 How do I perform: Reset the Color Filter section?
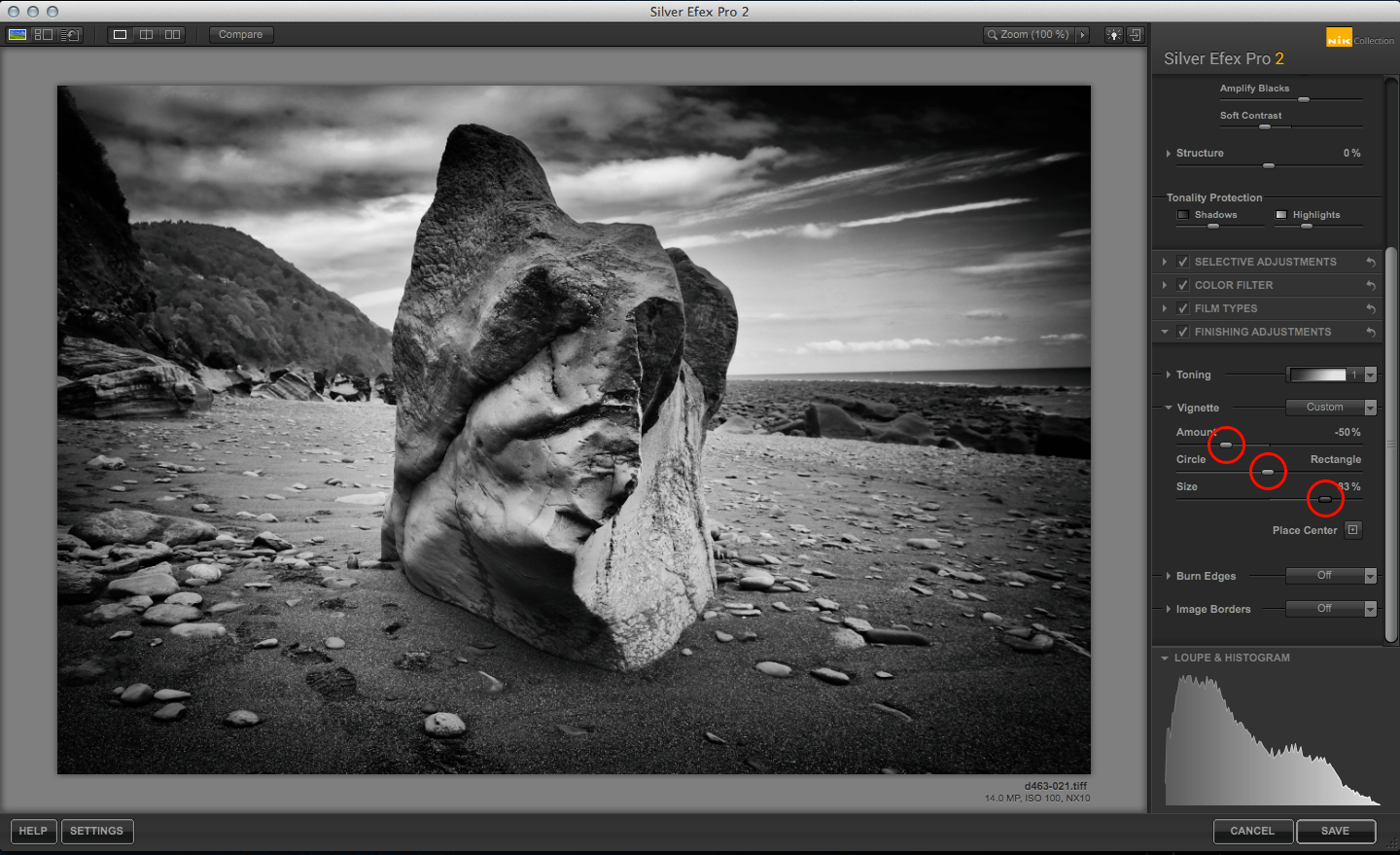(1371, 285)
